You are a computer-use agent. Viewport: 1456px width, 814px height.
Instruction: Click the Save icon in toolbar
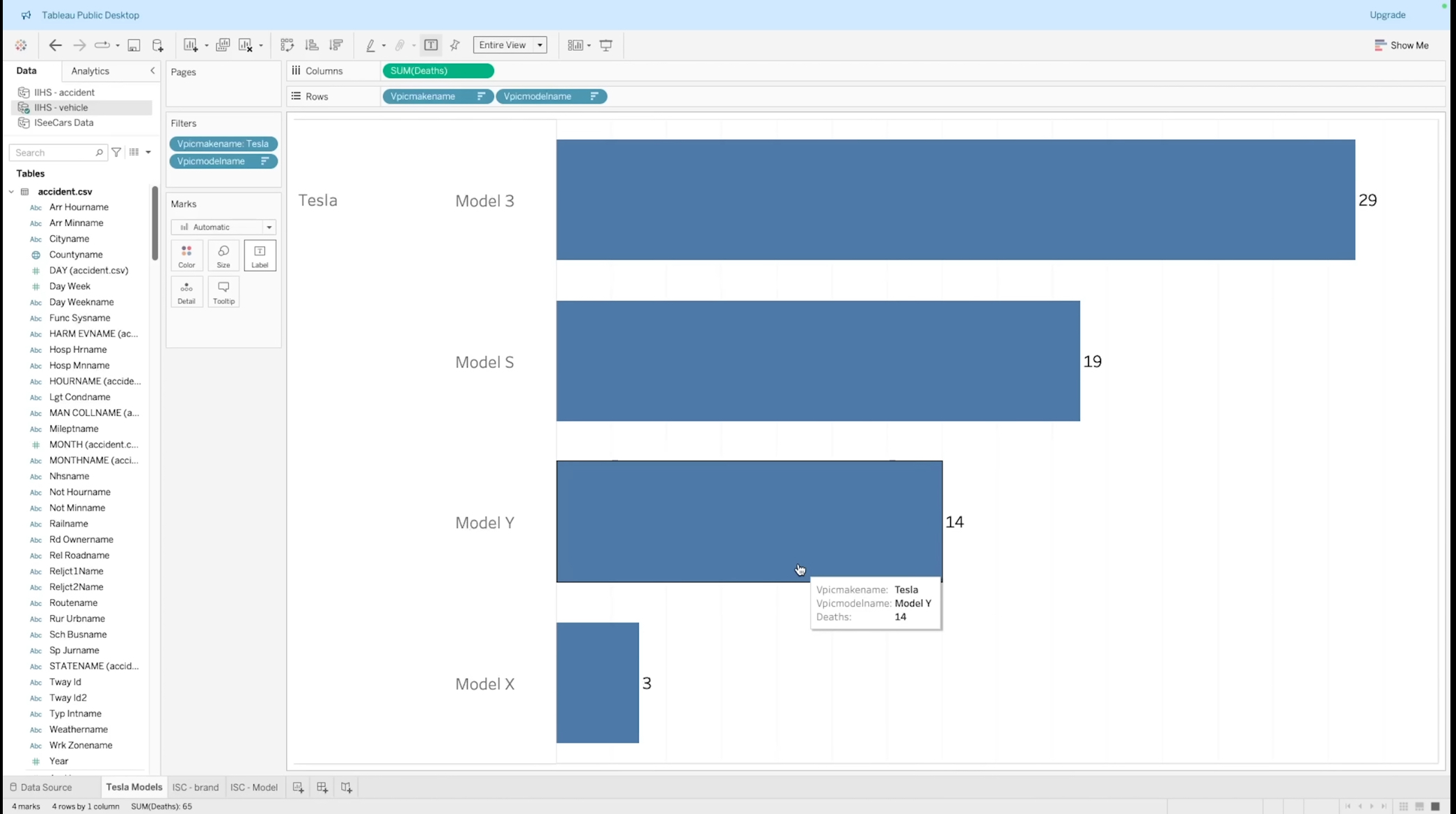click(134, 45)
